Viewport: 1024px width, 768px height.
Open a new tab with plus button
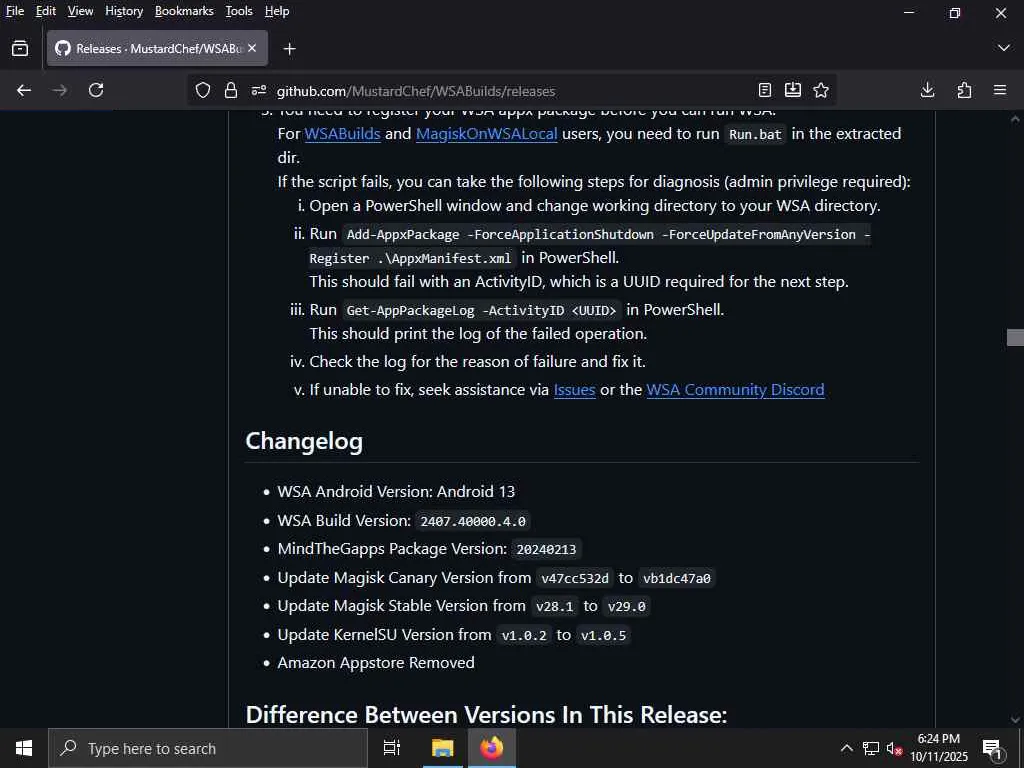tap(289, 49)
